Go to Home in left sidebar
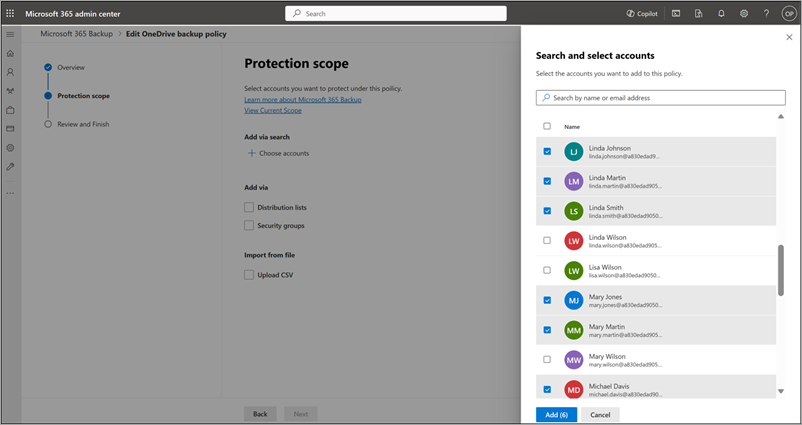 click(x=10, y=54)
